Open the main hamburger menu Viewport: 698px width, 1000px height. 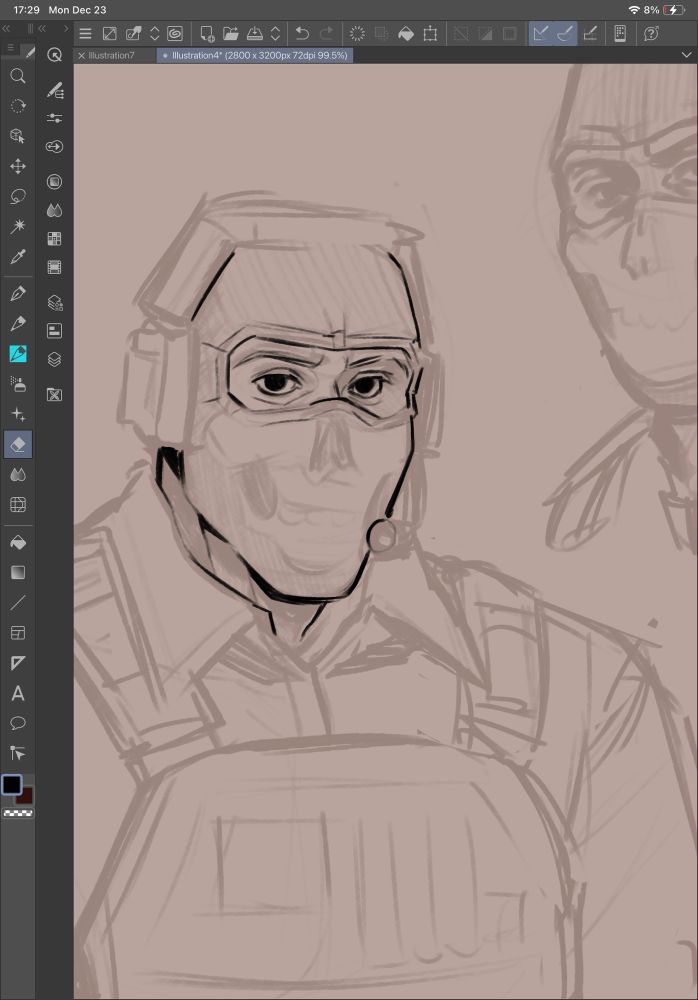click(x=85, y=34)
